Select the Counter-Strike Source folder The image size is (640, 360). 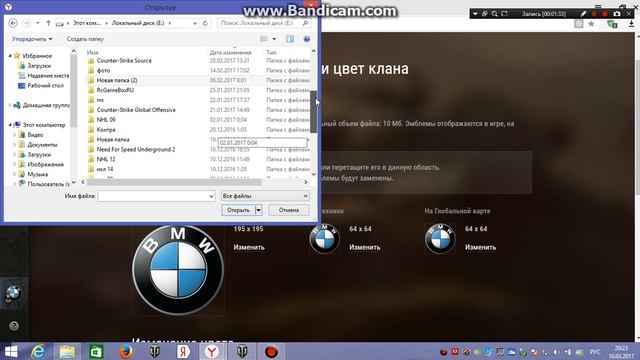pyautogui.click(x=124, y=60)
